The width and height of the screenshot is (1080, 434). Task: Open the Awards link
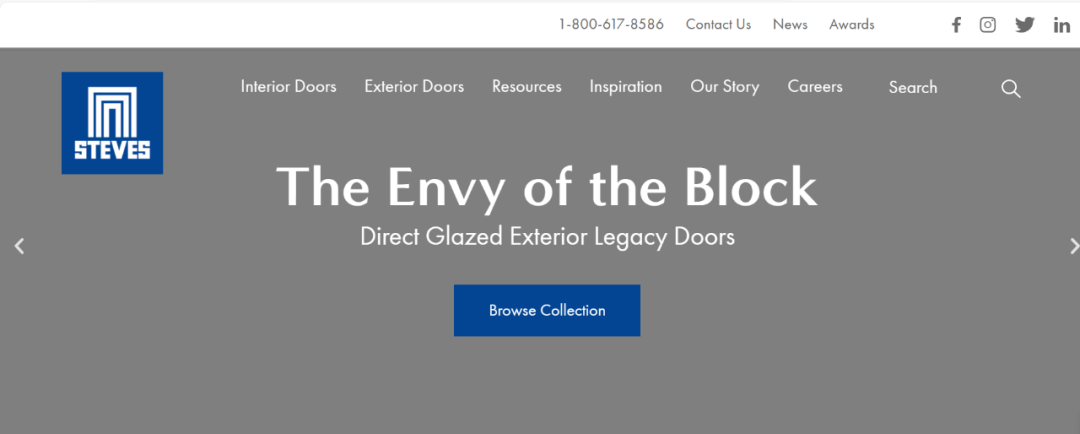[852, 25]
